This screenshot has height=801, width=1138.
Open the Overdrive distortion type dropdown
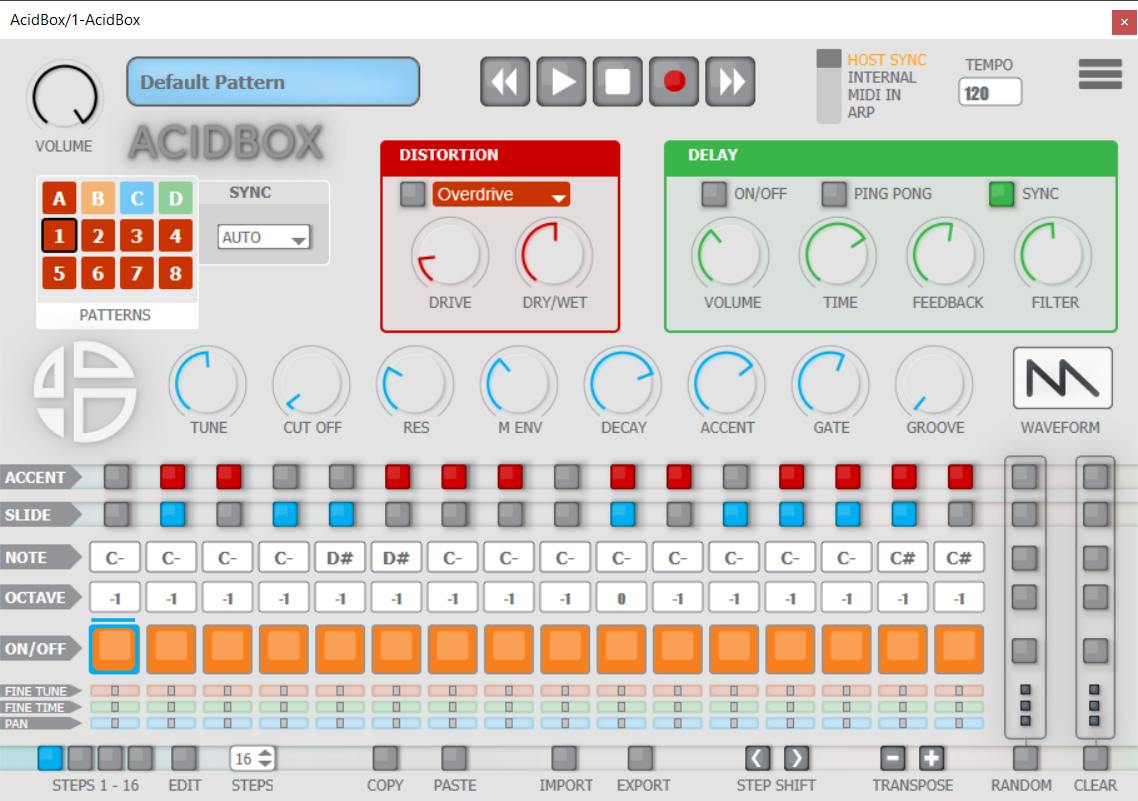point(501,195)
